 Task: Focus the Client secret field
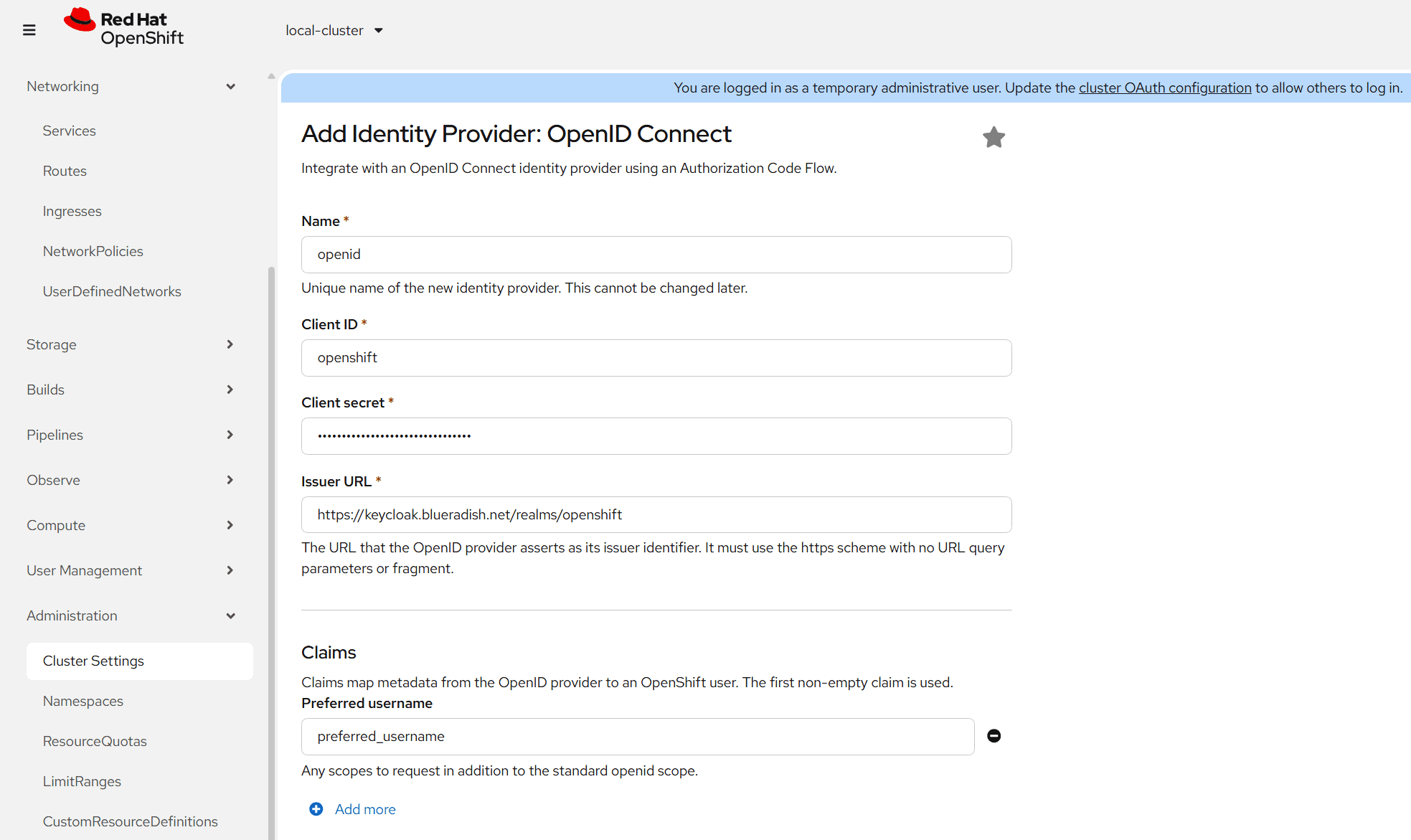coord(656,436)
